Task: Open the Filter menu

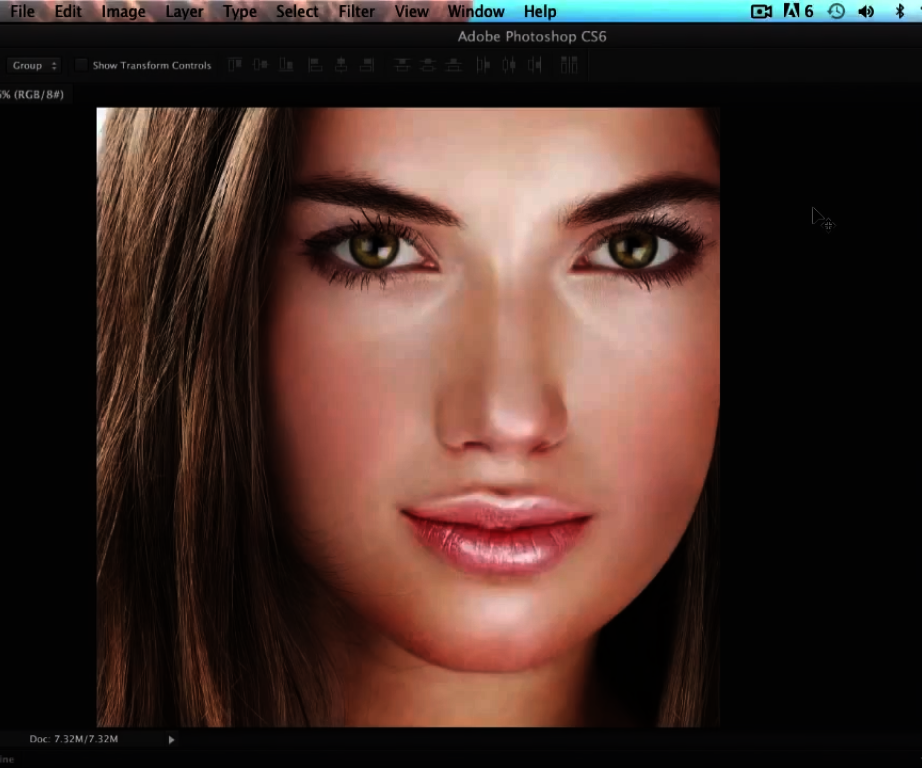Action: point(356,11)
